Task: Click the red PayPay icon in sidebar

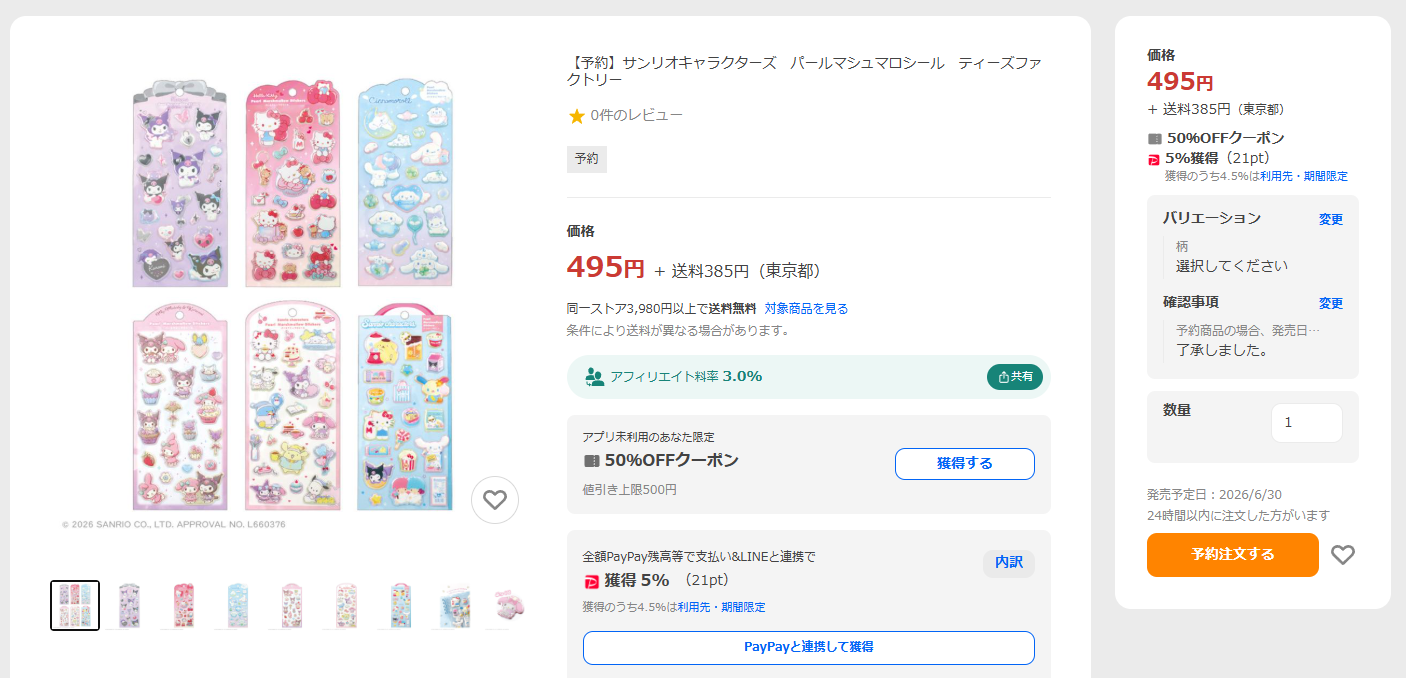Action: click(1154, 158)
